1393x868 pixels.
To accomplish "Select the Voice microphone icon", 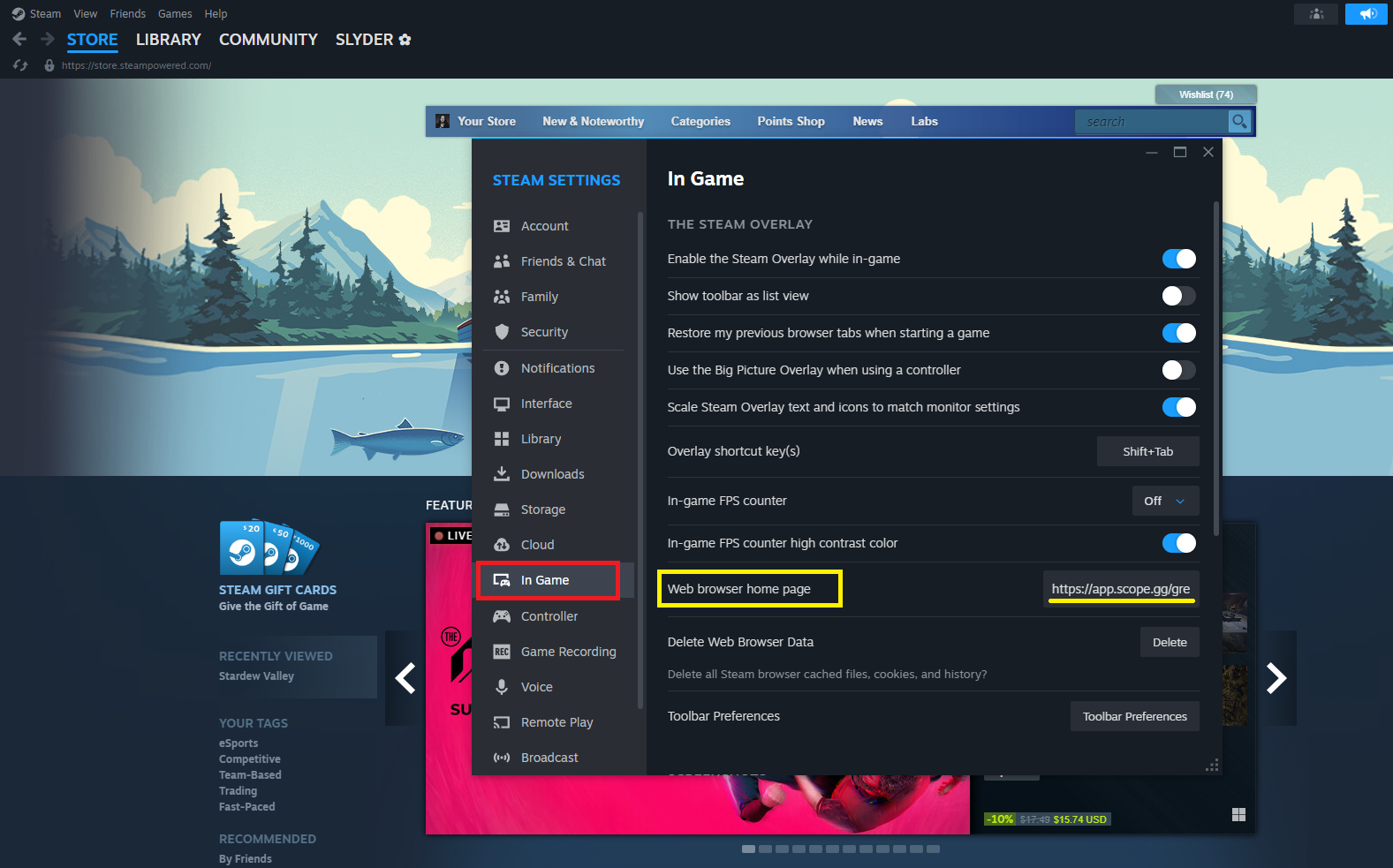I will pyautogui.click(x=502, y=687).
